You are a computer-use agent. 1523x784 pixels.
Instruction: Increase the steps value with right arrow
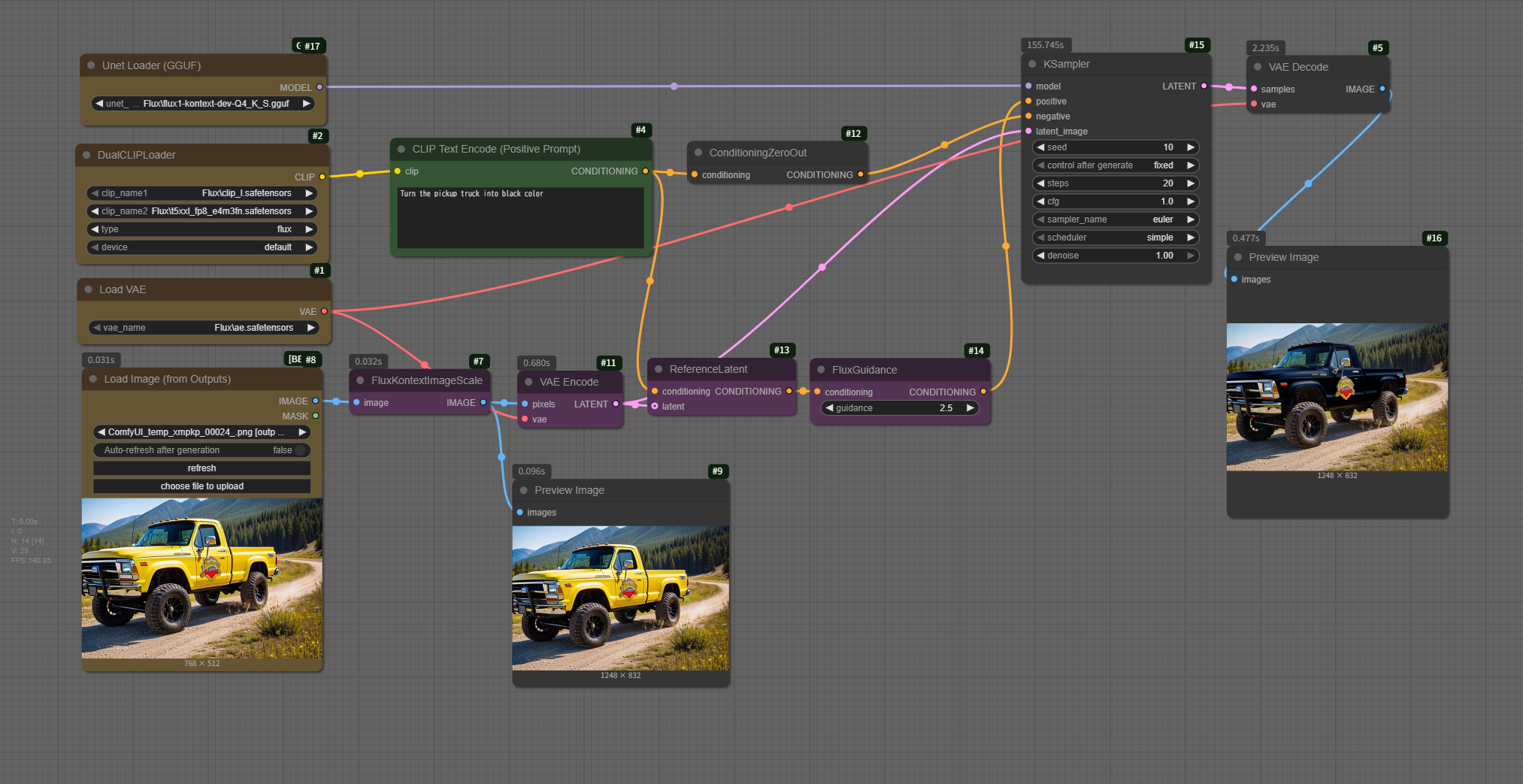click(1191, 183)
